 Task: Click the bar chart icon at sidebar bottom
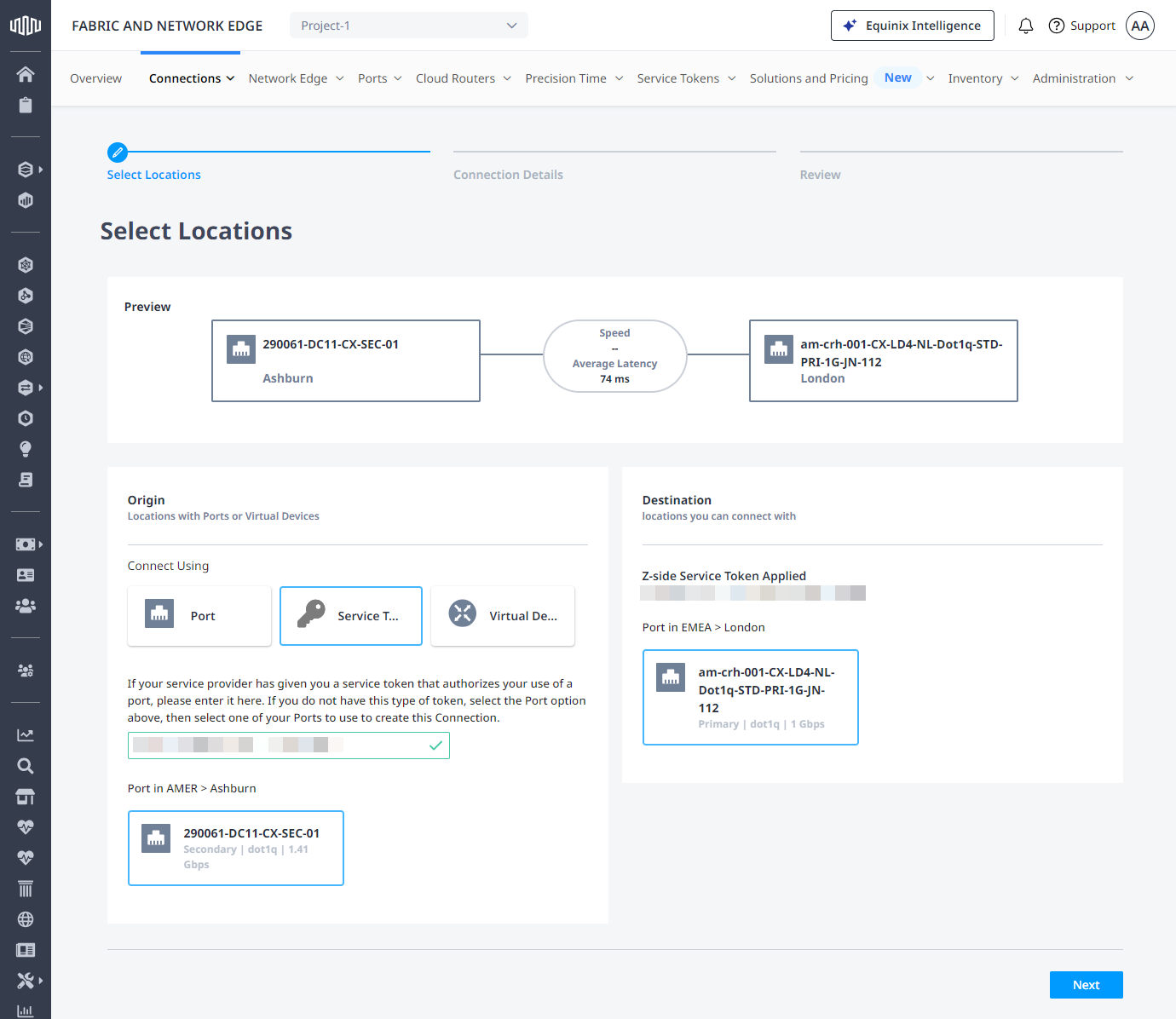coord(26,1011)
